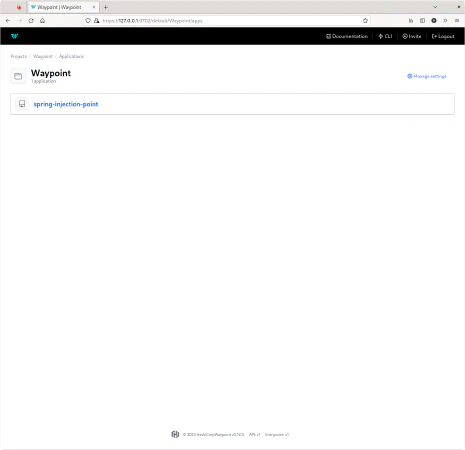
Task: Go to the Projects breadcrumb
Action: pos(19,56)
